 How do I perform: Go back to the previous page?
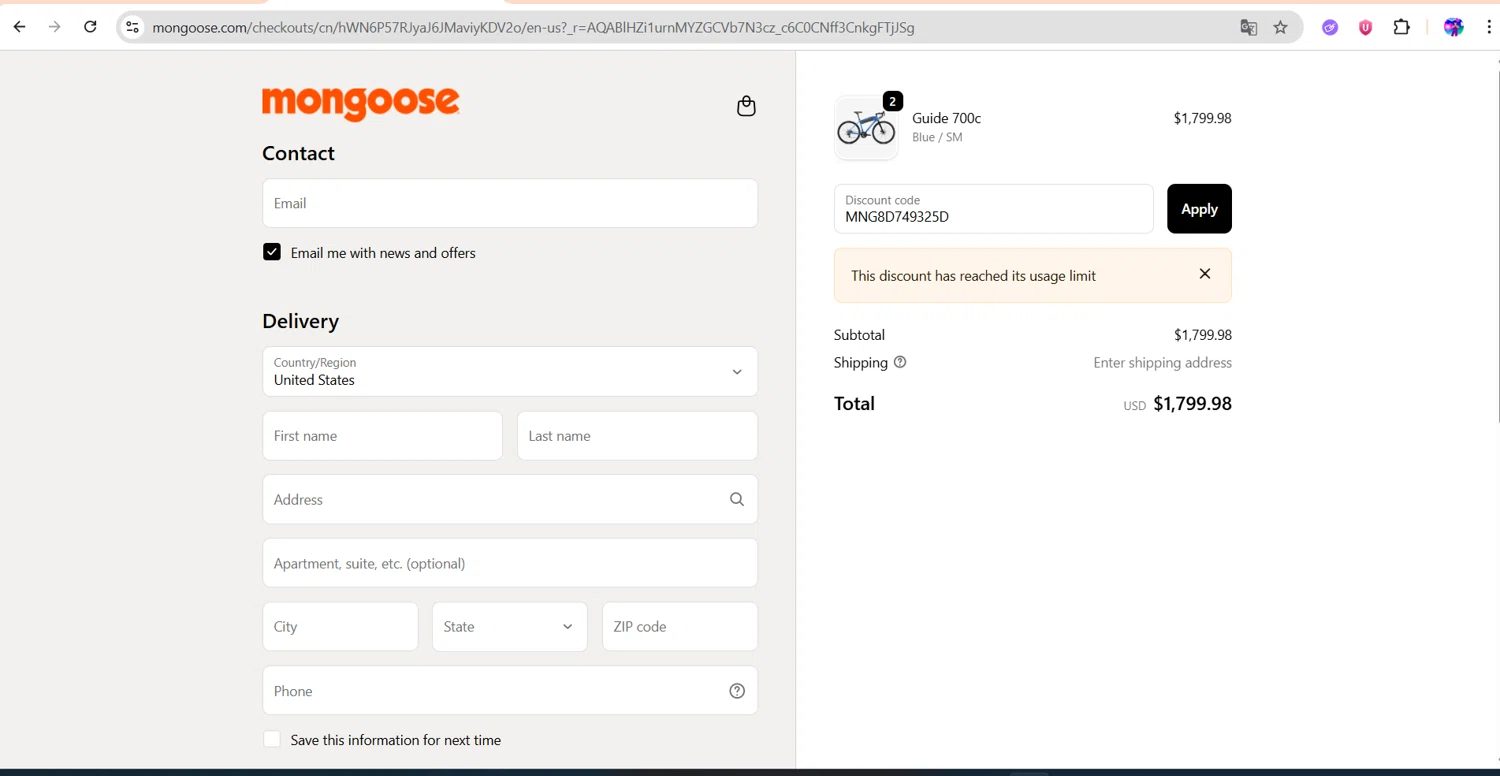[x=19, y=27]
